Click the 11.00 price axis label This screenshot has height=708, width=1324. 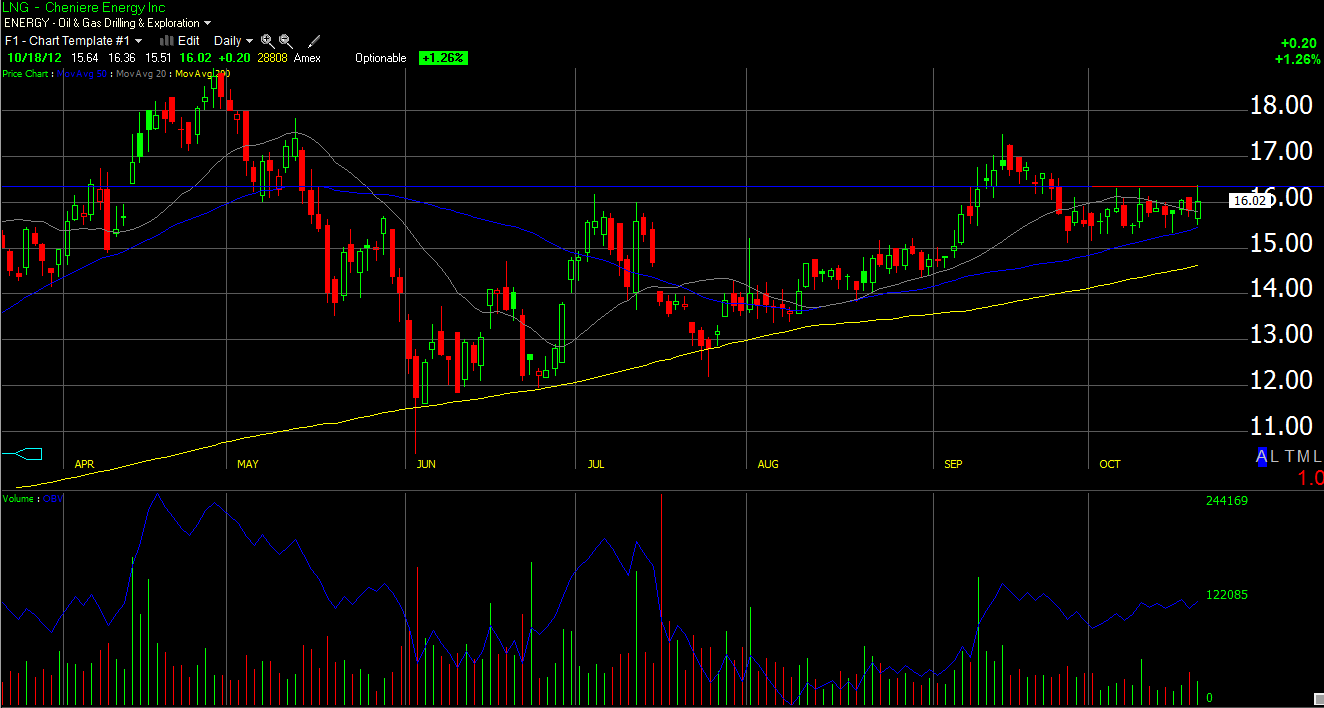coord(1281,426)
